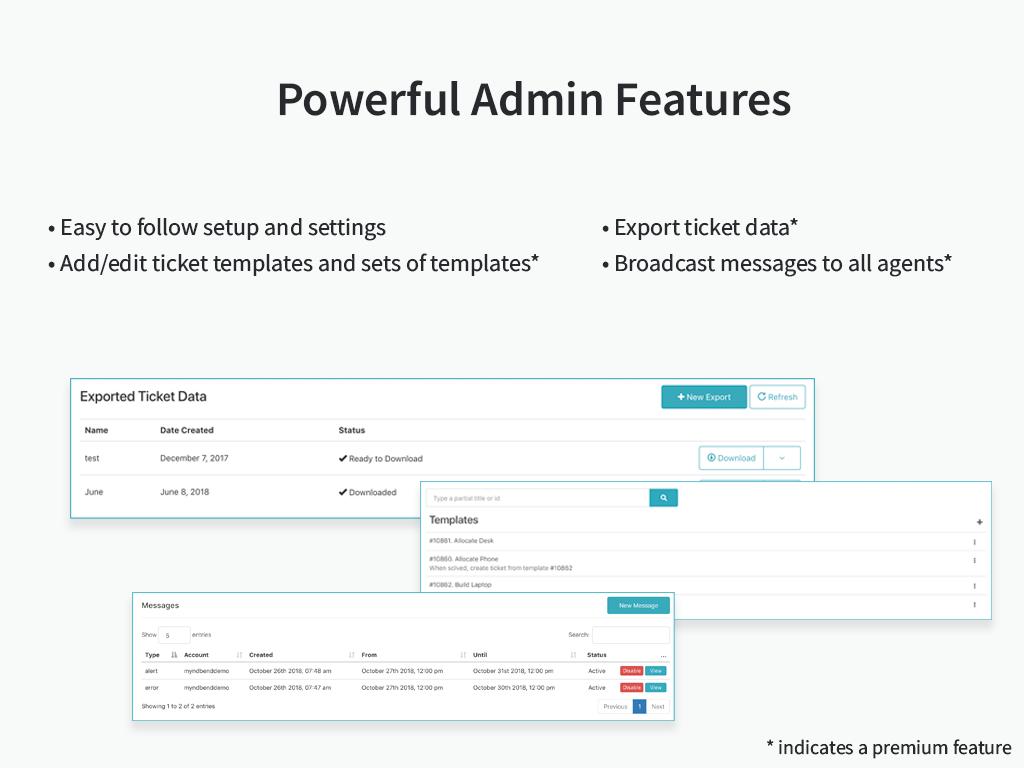Focus the partial title or id search field
Screen dimensions: 1024x768
538,497
